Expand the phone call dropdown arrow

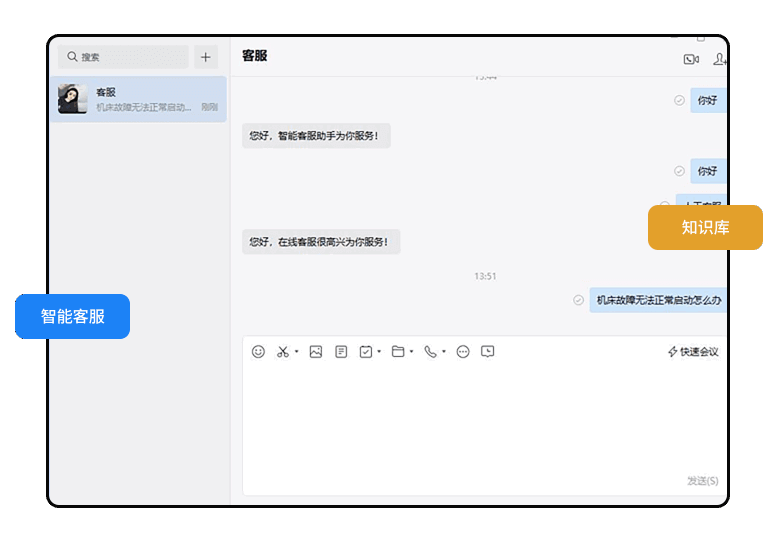pyautogui.click(x=443, y=352)
